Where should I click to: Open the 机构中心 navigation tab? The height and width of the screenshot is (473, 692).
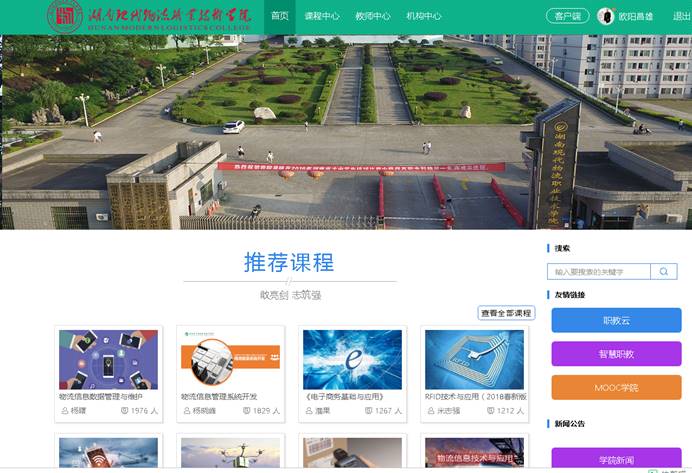click(x=424, y=16)
